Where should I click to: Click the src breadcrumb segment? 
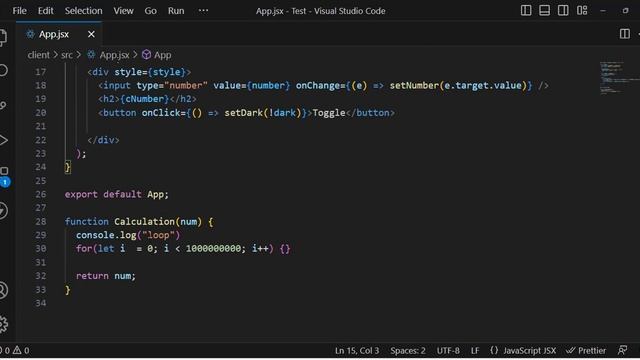67,55
